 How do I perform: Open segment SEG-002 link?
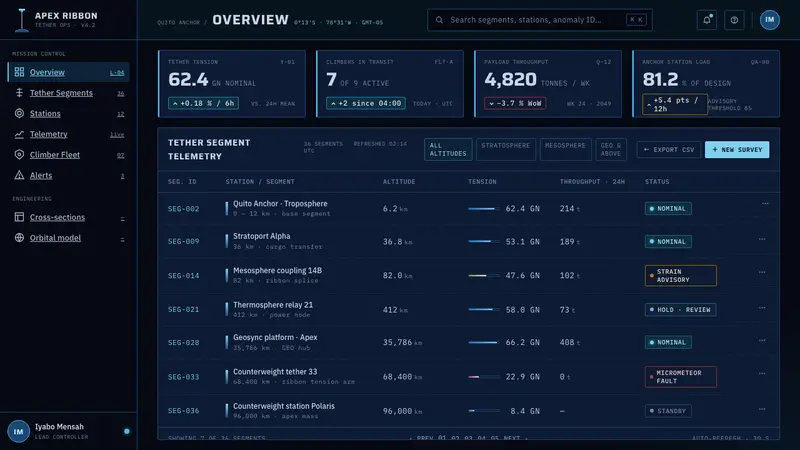(x=183, y=209)
